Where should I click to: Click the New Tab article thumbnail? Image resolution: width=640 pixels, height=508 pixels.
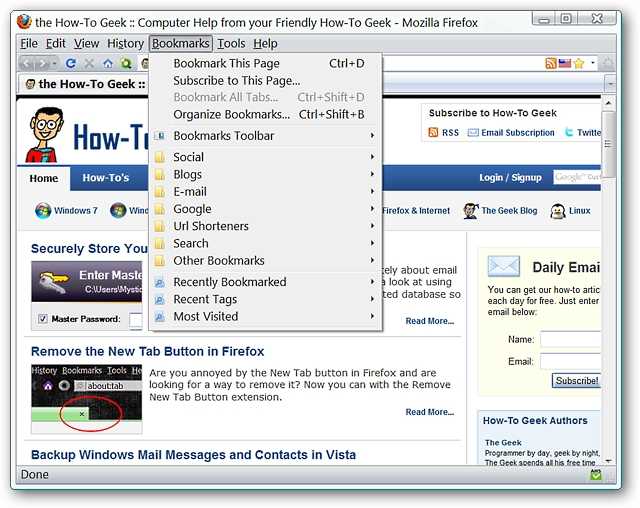point(87,398)
